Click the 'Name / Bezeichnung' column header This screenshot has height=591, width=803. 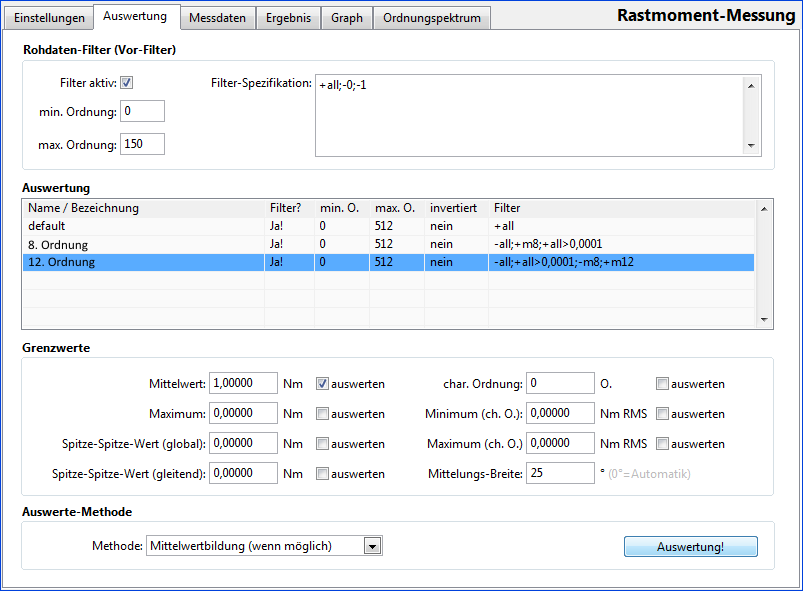click(x=143, y=208)
